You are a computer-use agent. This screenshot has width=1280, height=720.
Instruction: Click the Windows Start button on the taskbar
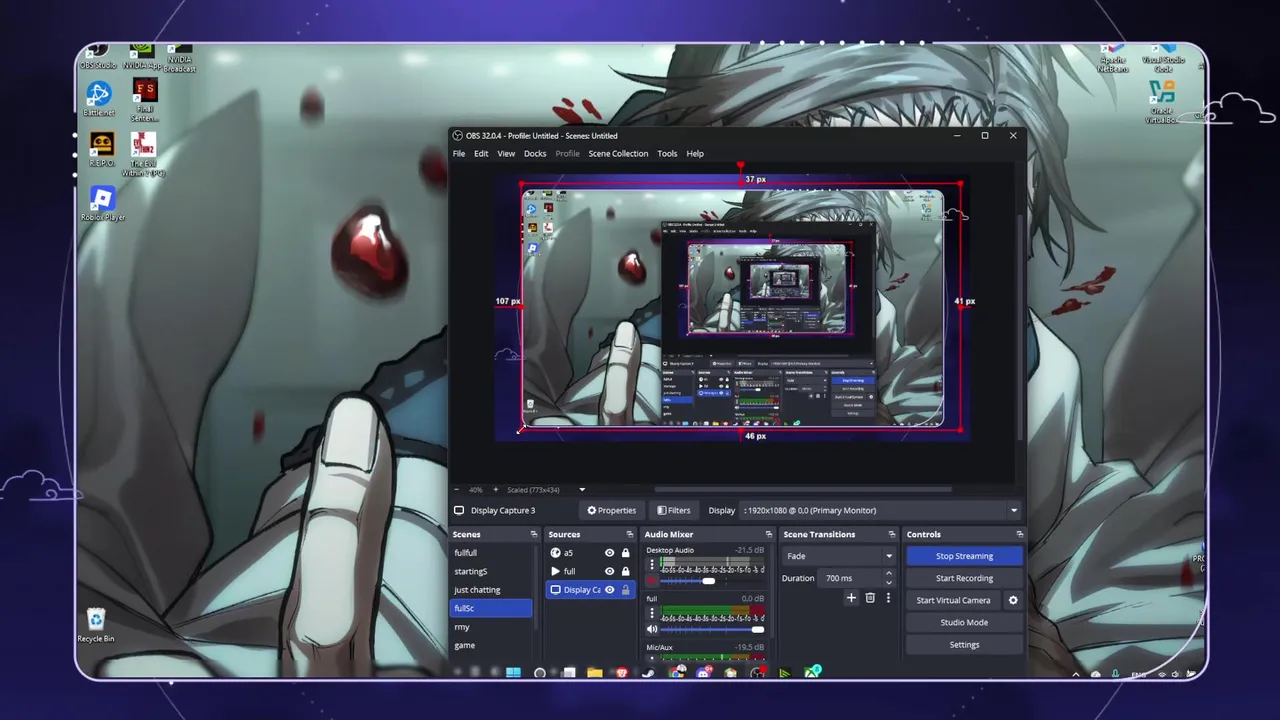[x=513, y=672]
